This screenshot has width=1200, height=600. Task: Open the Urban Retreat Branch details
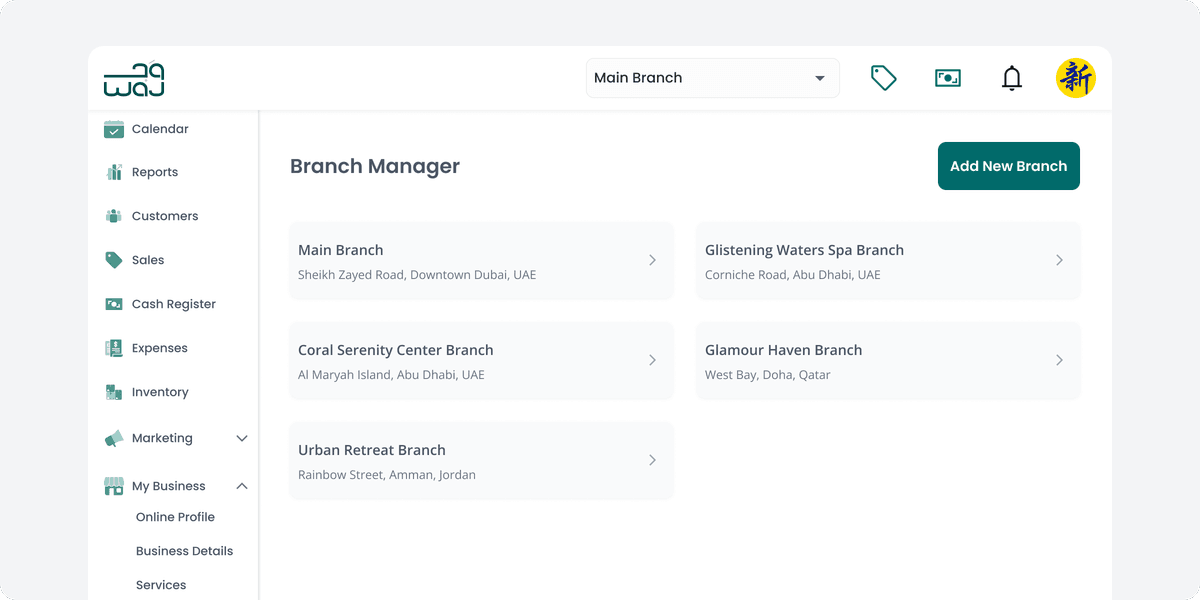point(481,460)
